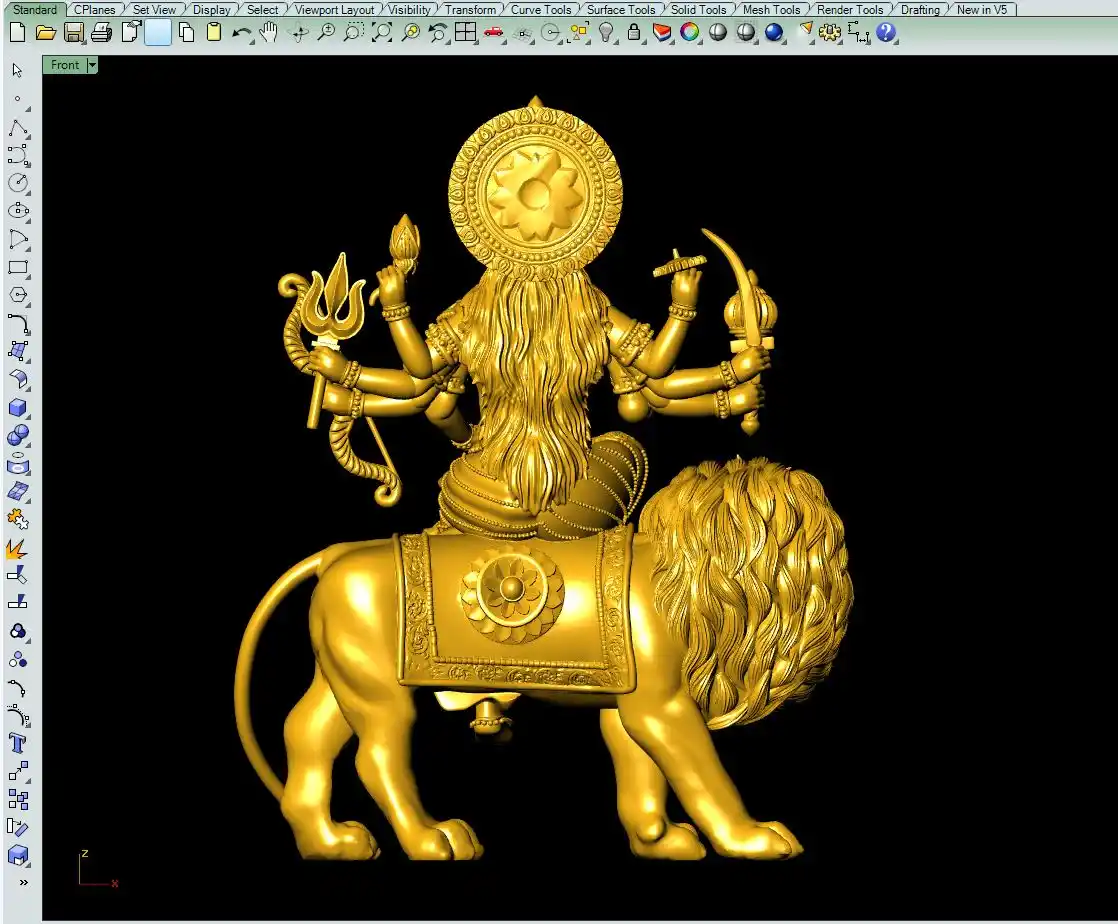Open the Front viewport dropdown arrow
Viewport: 1118px width, 924px height.
point(92,65)
